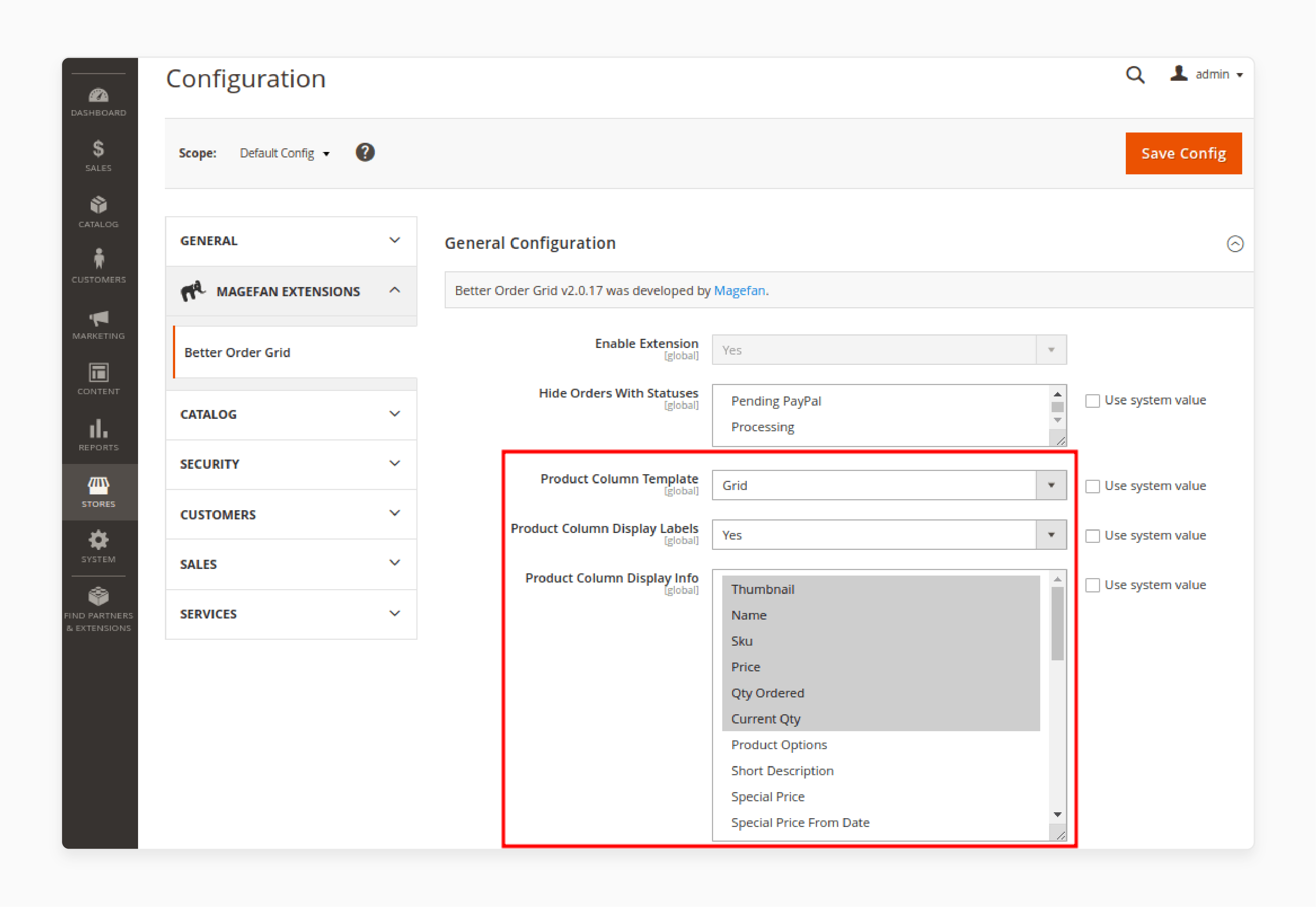Select Short Description in Display Info list
This screenshot has width=1316, height=907.
pos(881,771)
